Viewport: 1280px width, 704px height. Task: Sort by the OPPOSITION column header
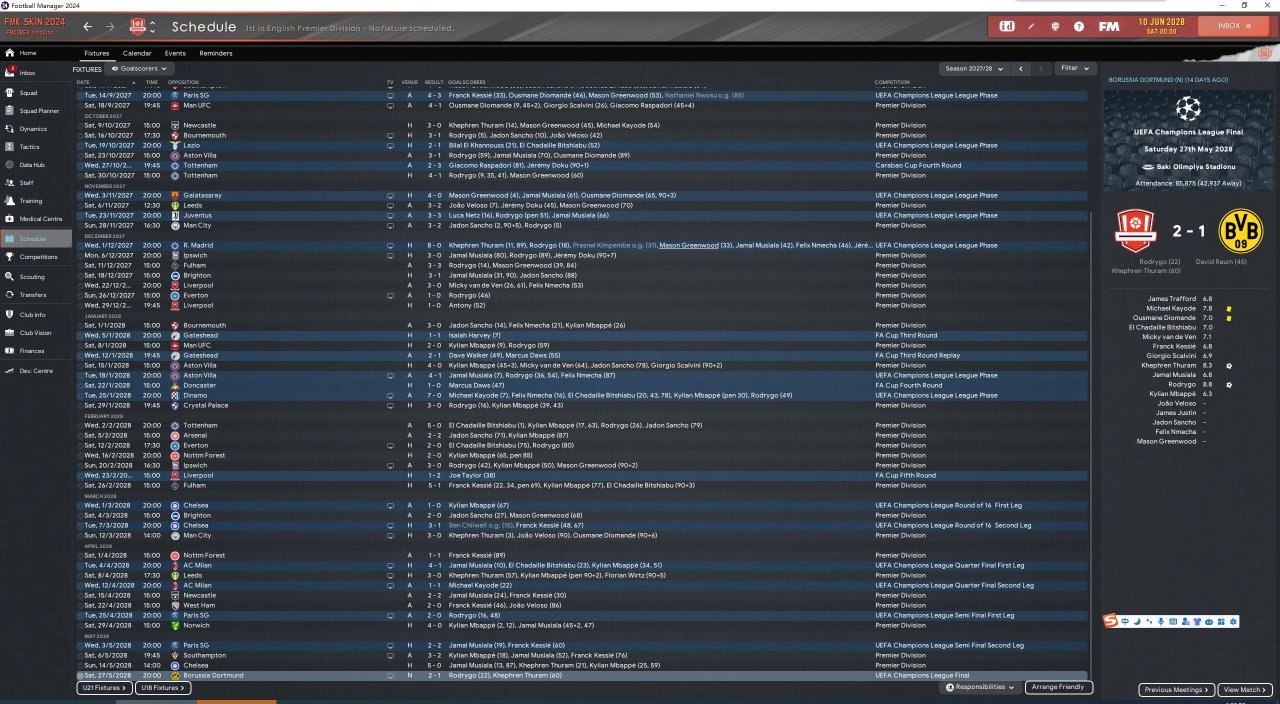183,82
